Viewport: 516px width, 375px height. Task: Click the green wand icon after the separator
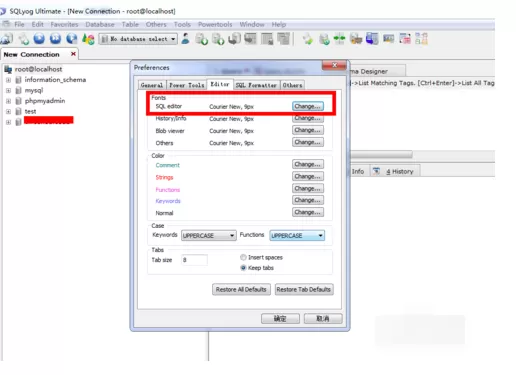pyautogui.click(x=308, y=39)
